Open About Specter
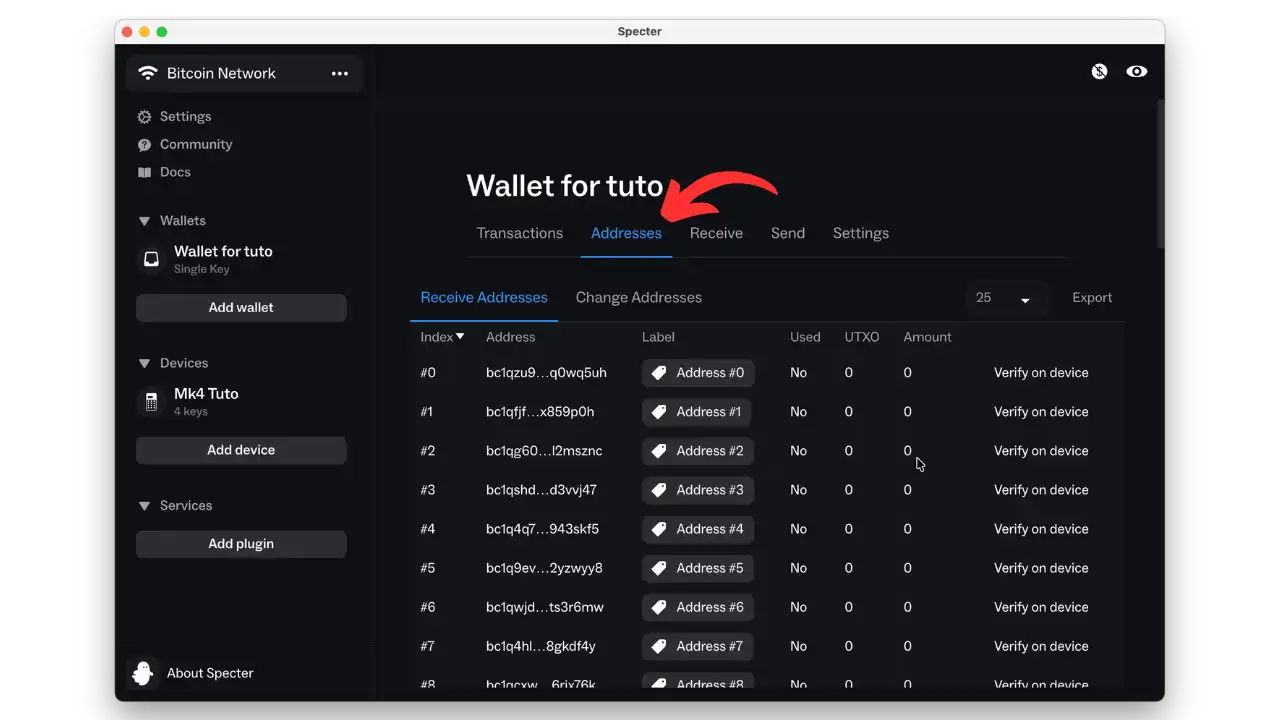The image size is (1280, 720). pyautogui.click(x=210, y=673)
